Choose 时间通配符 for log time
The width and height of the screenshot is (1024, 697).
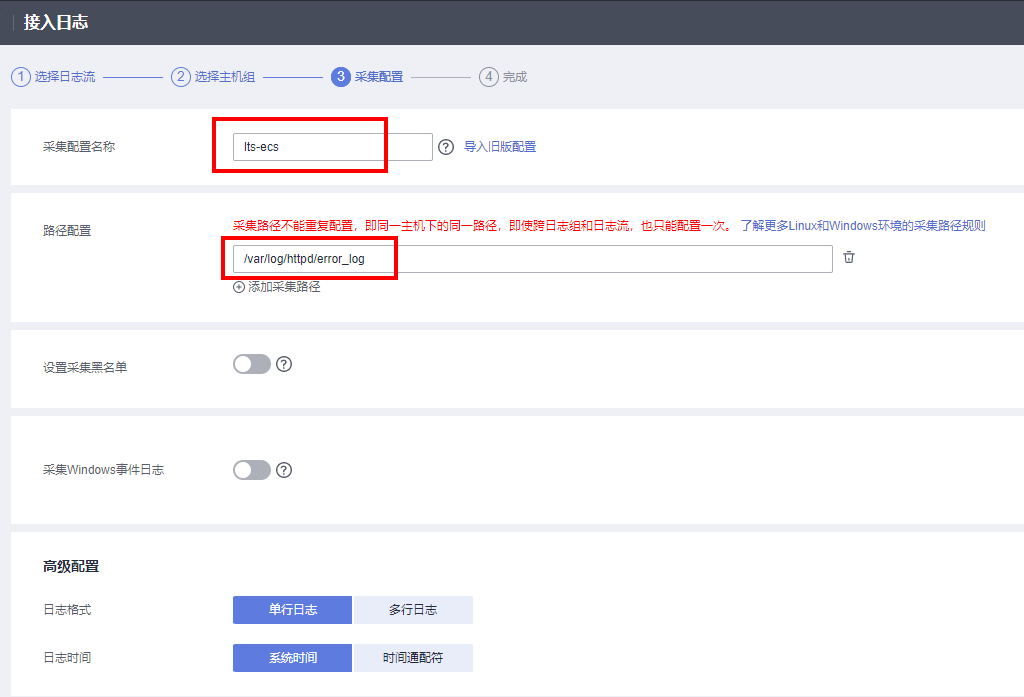(412, 658)
